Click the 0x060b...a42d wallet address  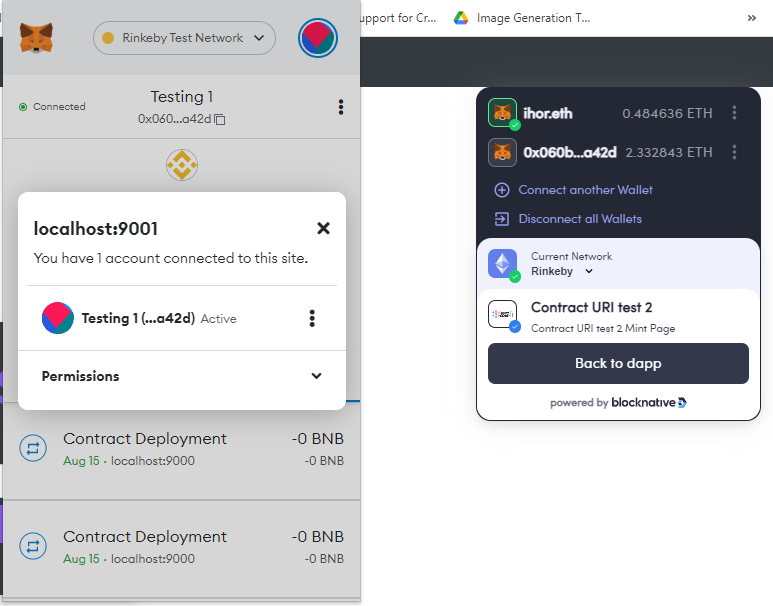click(x=570, y=152)
